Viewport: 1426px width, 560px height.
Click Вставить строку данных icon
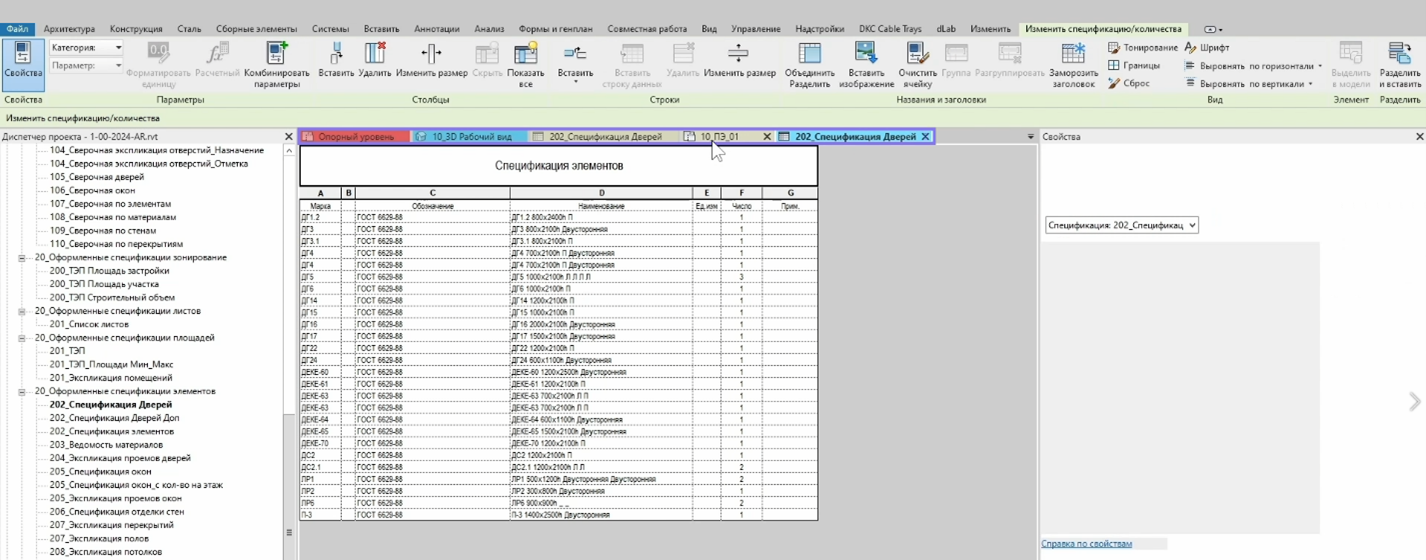(632, 66)
